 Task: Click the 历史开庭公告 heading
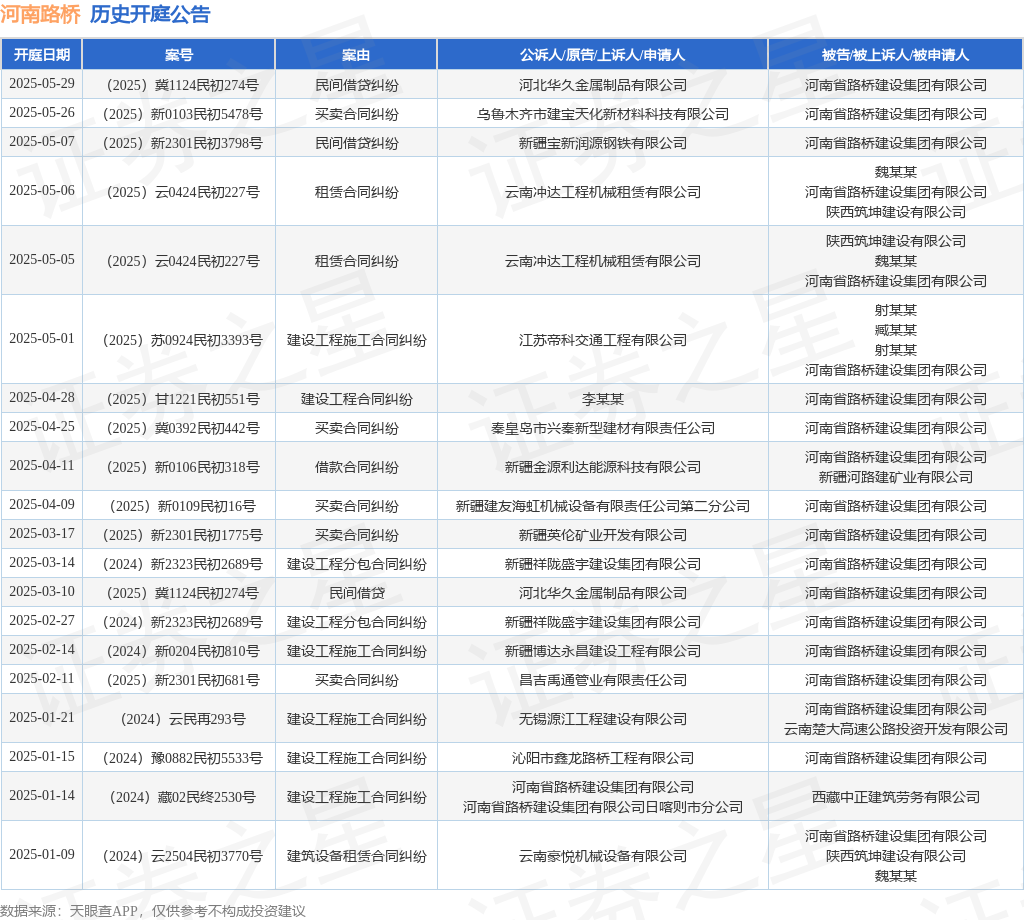click(150, 14)
